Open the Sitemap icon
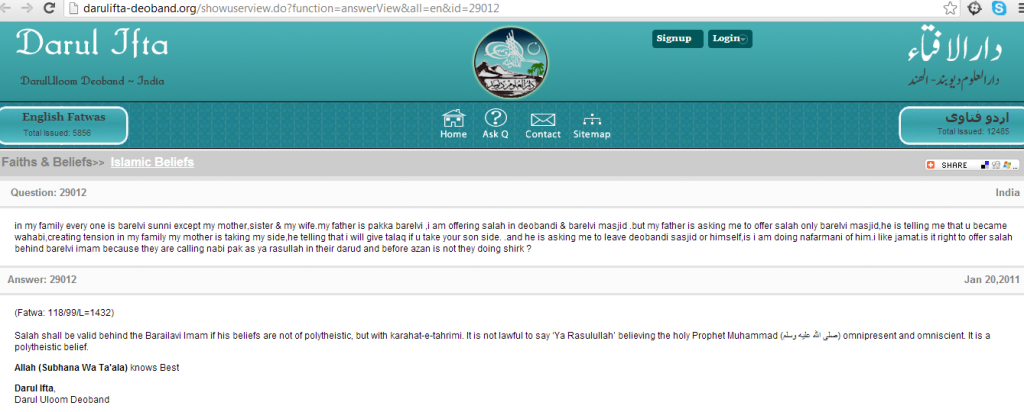Screen dimensions: 1024x412 pos(592,127)
